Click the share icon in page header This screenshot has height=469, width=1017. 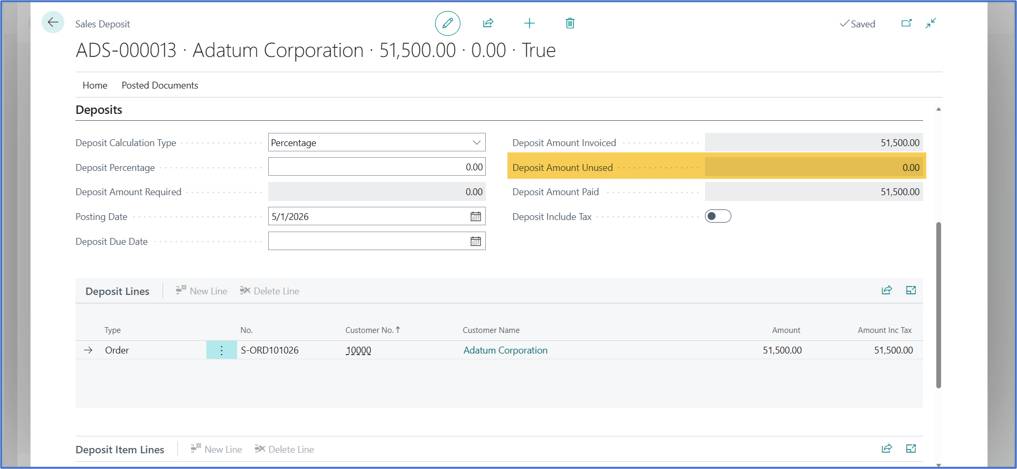(488, 23)
